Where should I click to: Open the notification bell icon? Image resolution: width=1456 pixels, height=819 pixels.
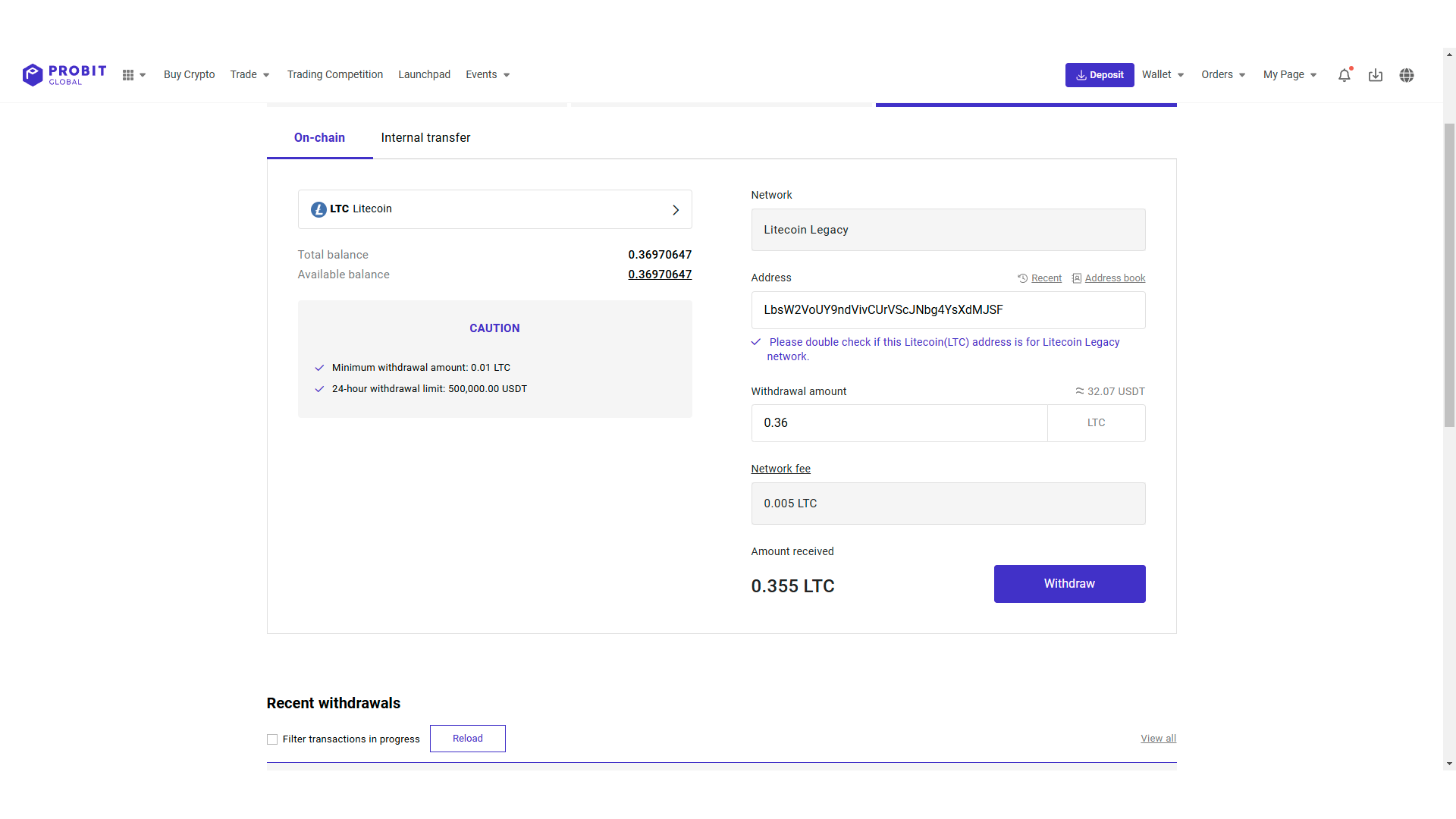[x=1345, y=75]
